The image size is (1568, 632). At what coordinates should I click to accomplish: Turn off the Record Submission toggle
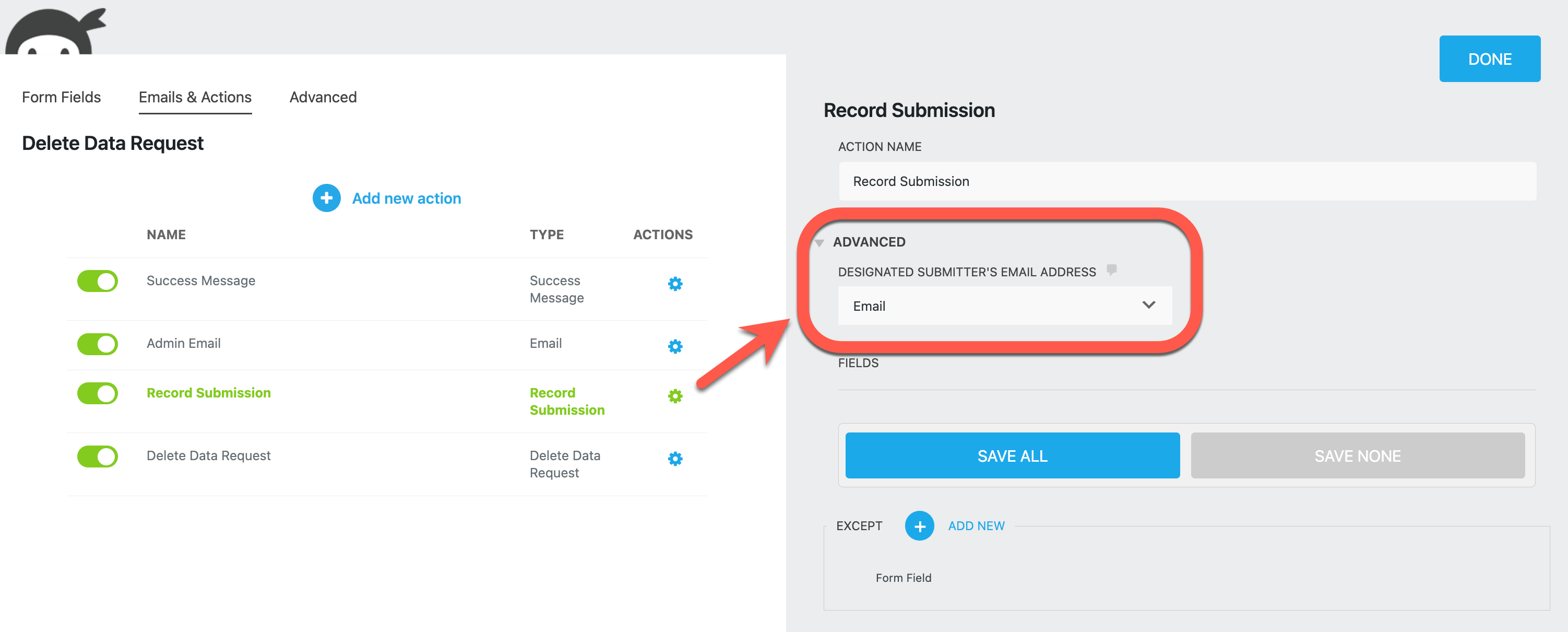tap(98, 393)
